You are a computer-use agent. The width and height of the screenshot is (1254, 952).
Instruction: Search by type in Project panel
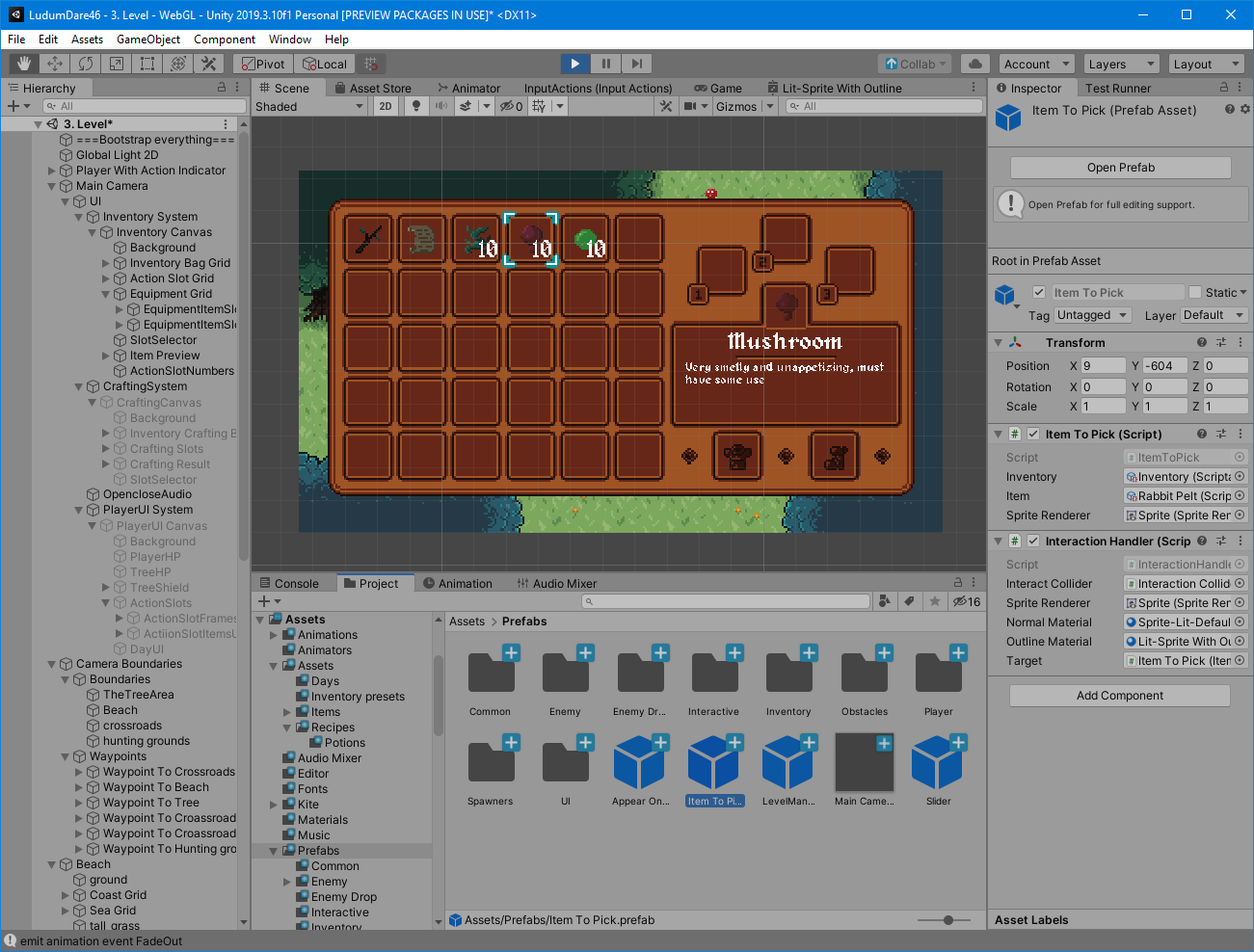coord(885,601)
